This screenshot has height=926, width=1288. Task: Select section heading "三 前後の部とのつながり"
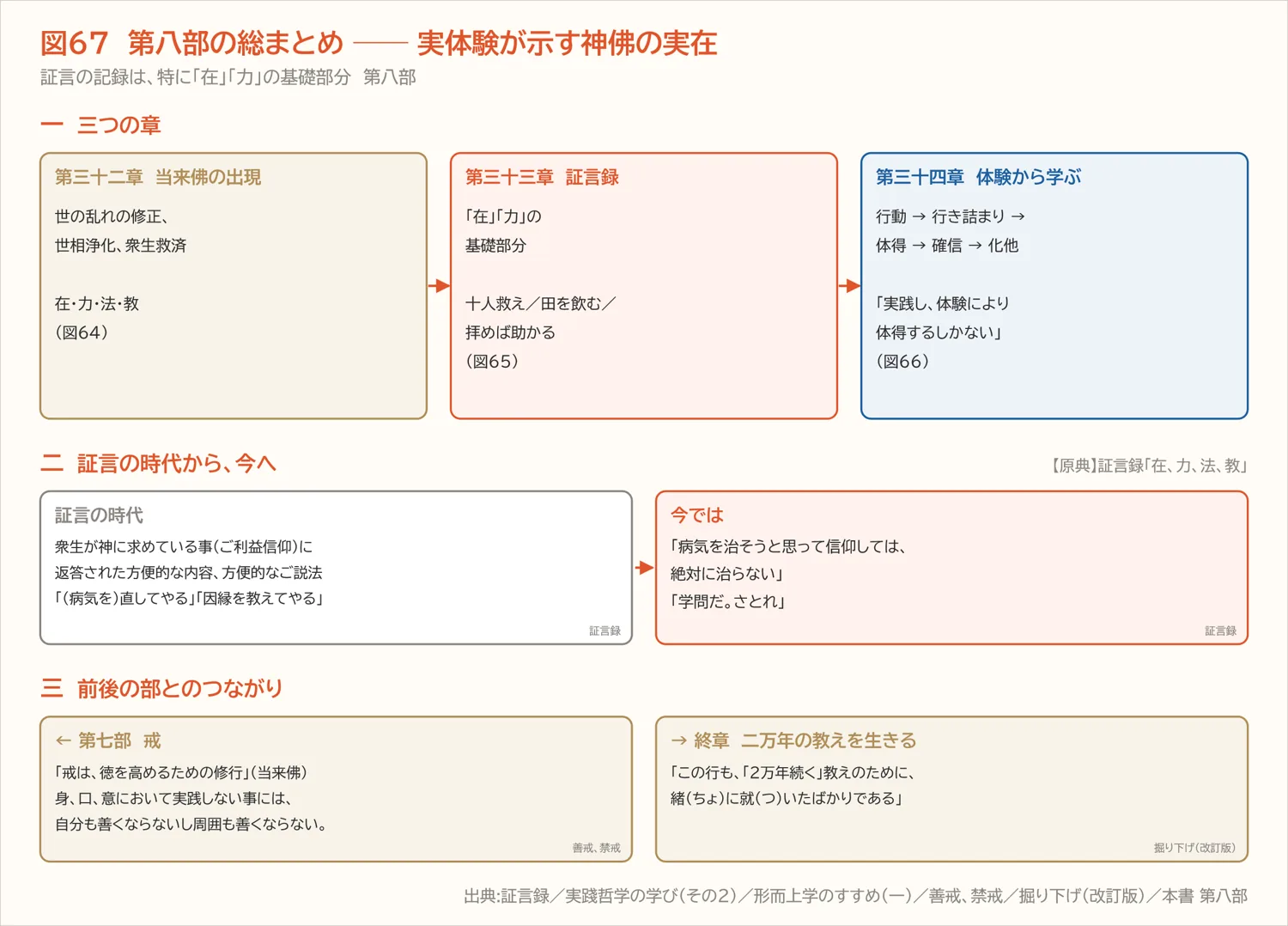pos(161,689)
